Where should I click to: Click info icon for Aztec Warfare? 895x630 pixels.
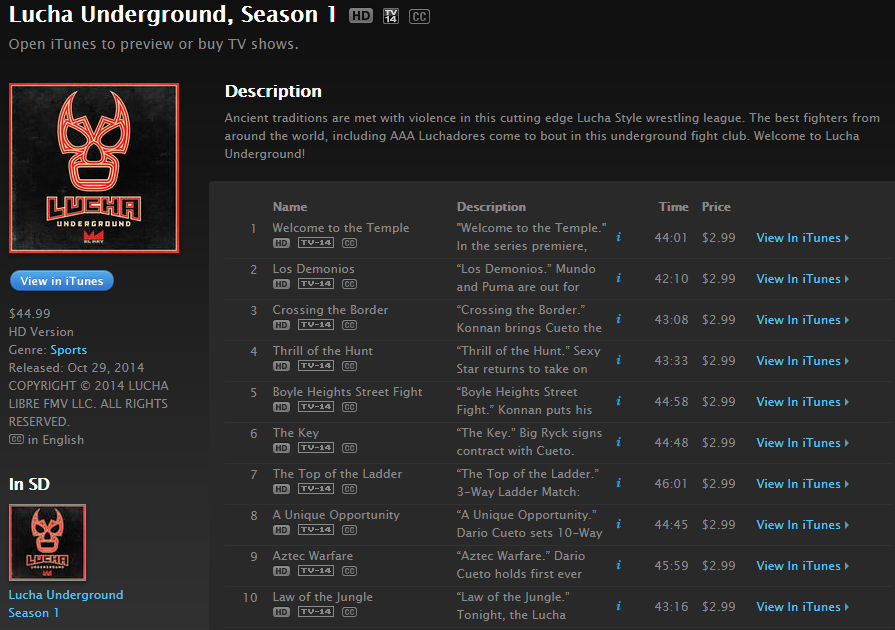(x=619, y=566)
